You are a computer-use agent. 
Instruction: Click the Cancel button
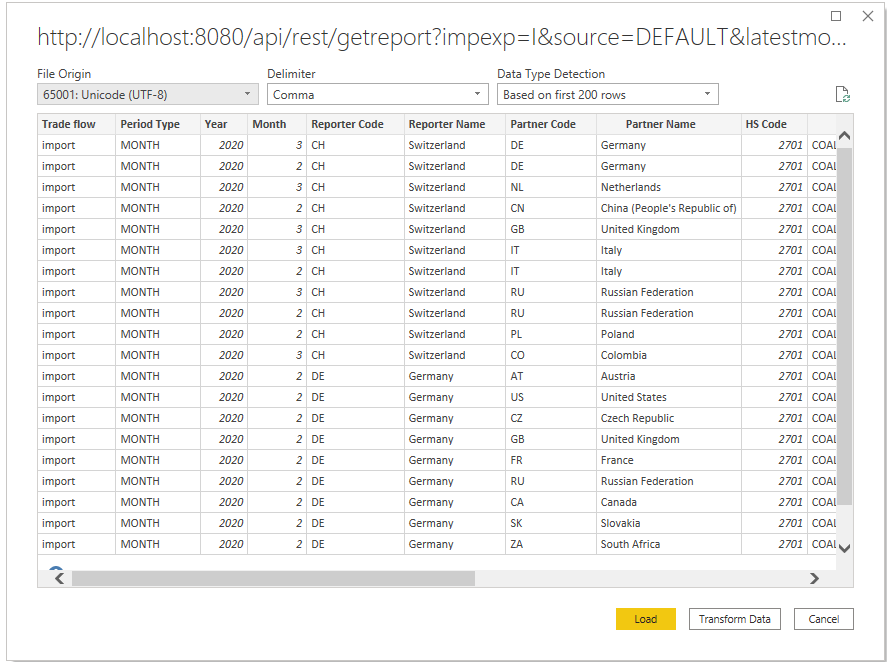[x=824, y=619]
